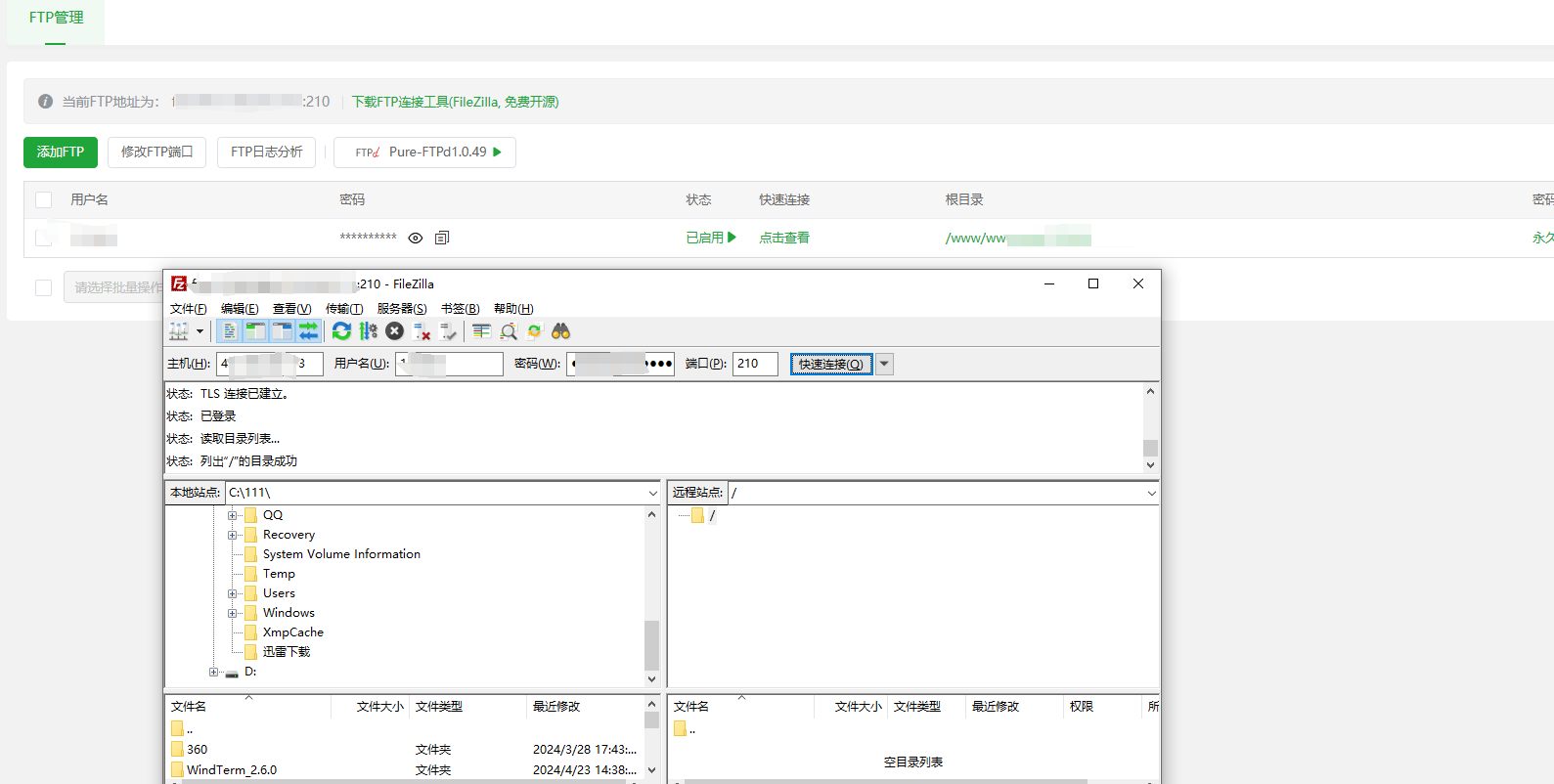Viewport: 1554px width, 784px height.
Task: Click message log scrollbar thumb
Action: pyautogui.click(x=1150, y=448)
